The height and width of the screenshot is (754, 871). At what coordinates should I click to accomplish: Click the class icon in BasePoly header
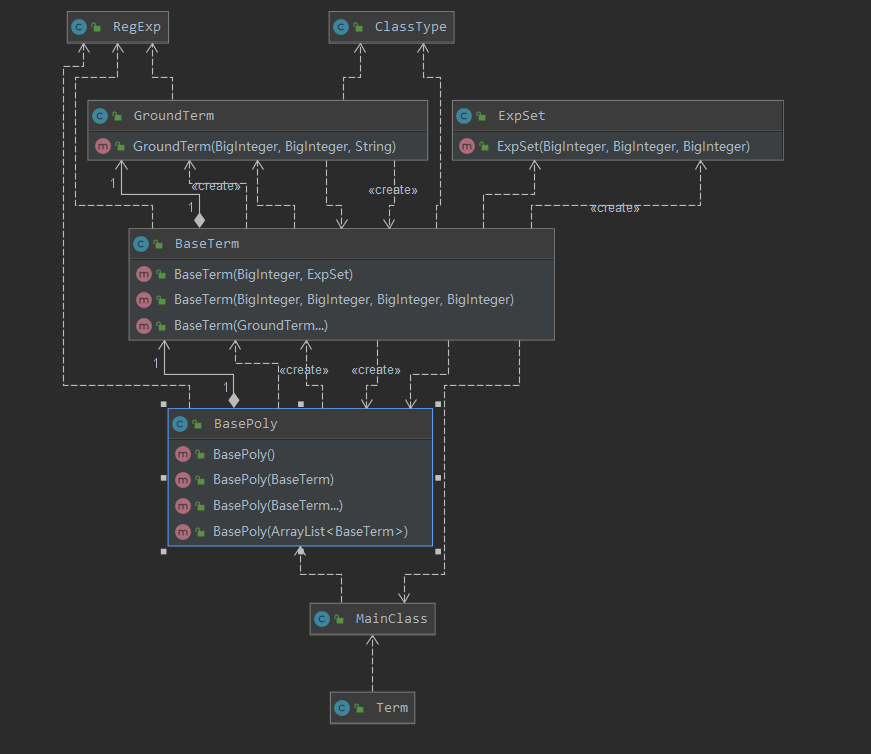pyautogui.click(x=180, y=424)
